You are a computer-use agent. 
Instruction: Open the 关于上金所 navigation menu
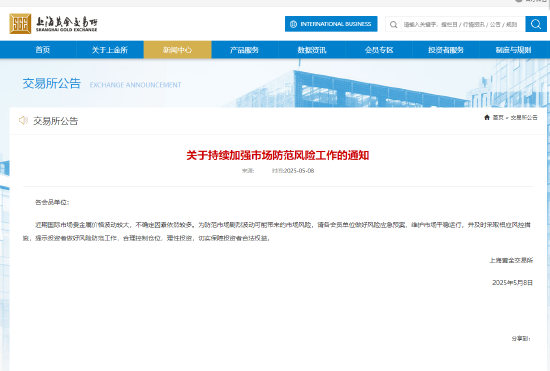[110, 50]
